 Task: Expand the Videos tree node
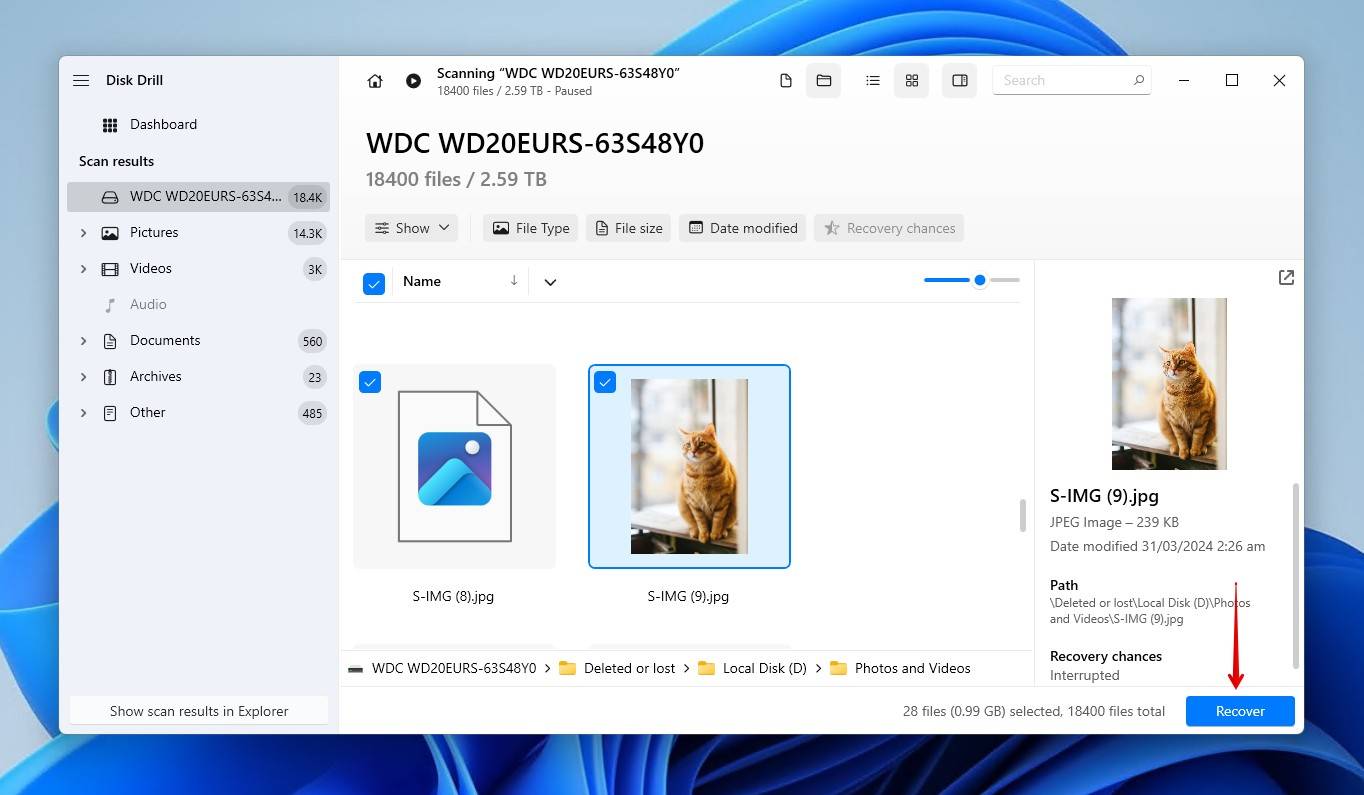(x=83, y=268)
